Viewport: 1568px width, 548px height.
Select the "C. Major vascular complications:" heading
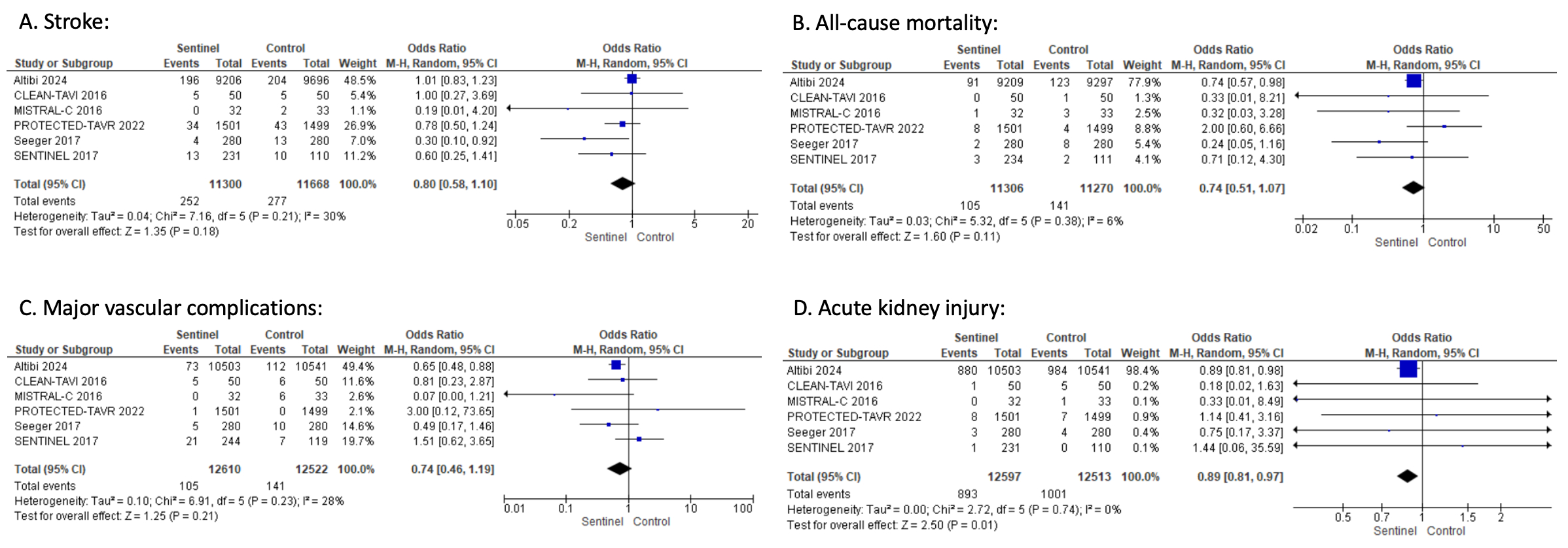(x=171, y=308)
